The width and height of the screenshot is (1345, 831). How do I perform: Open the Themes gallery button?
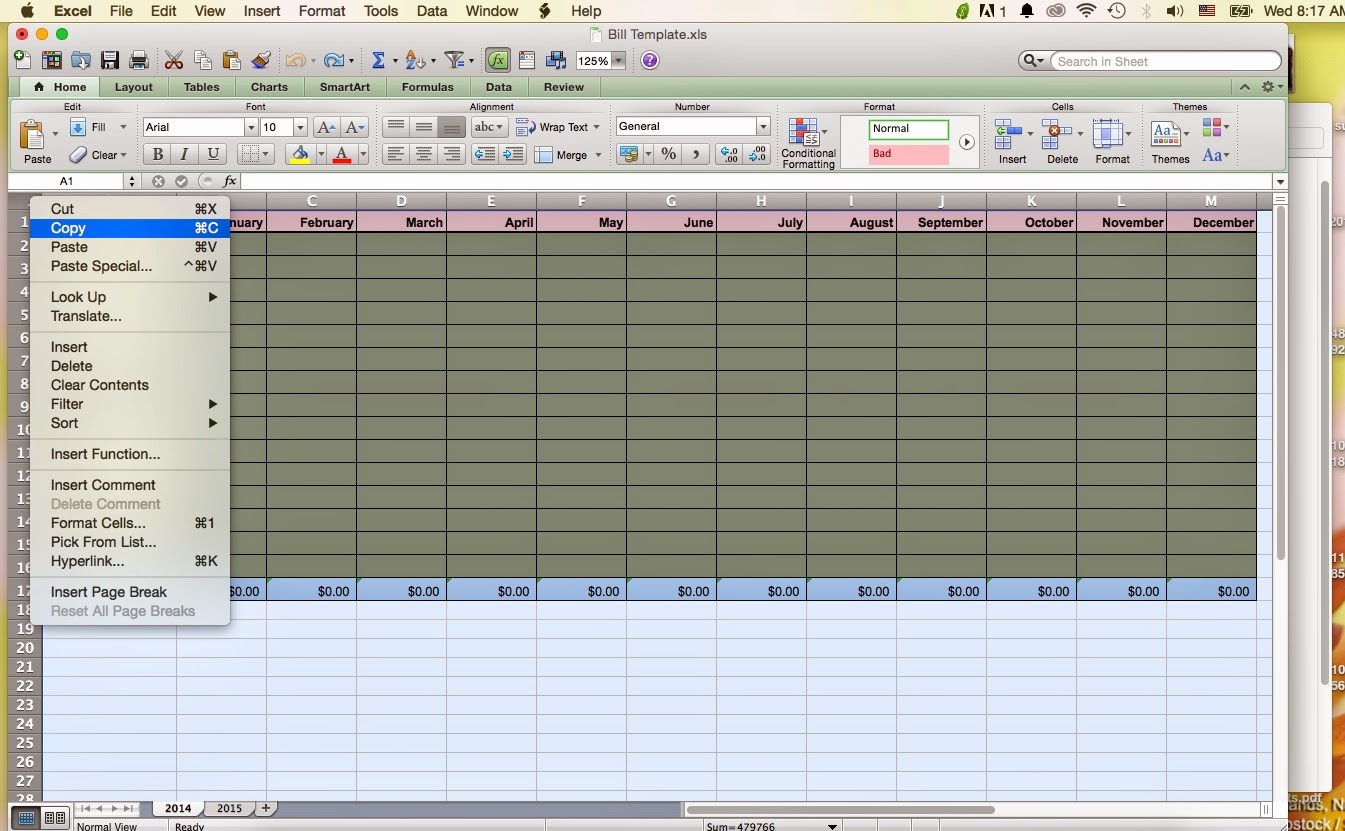pyautogui.click(x=1169, y=142)
